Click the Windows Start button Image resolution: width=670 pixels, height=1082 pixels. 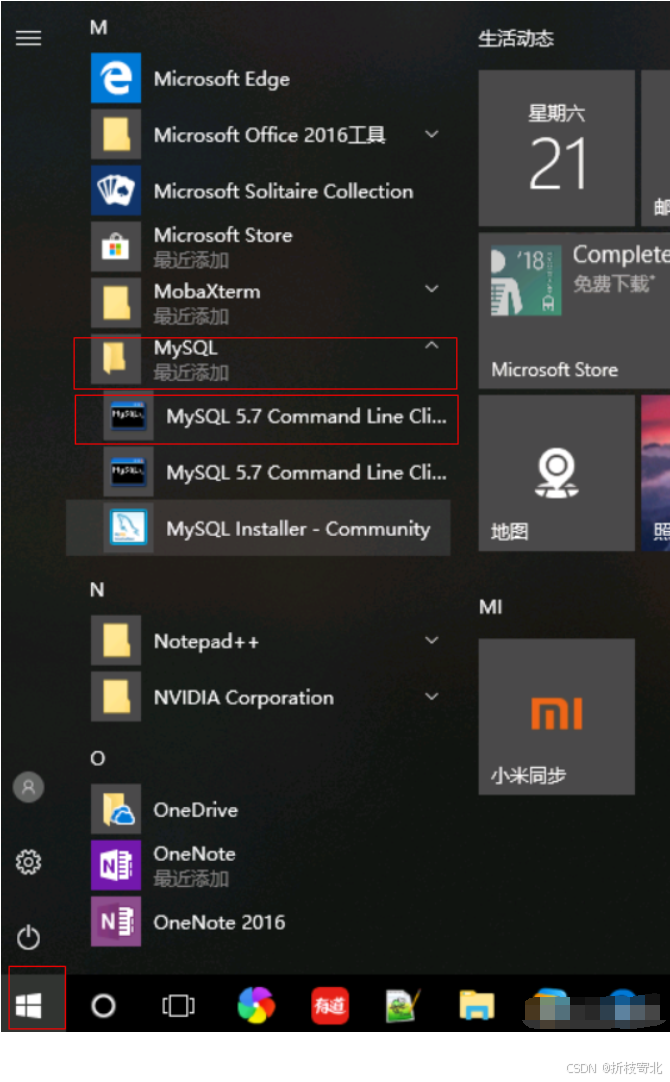pyautogui.click(x=28, y=1005)
